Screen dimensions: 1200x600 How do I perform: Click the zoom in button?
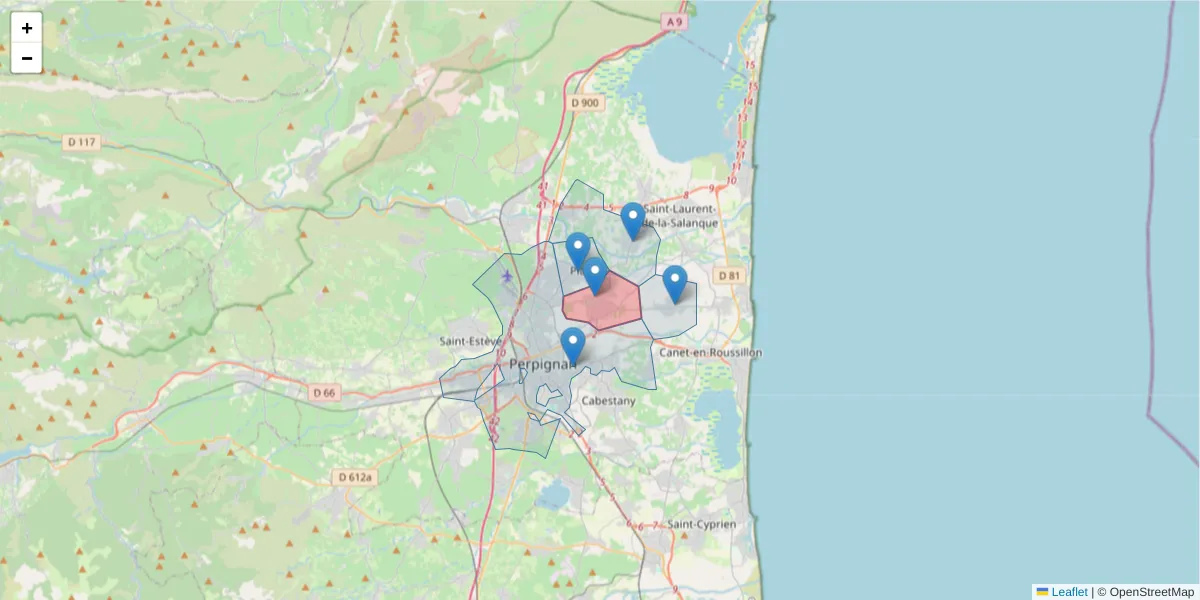pyautogui.click(x=26, y=27)
